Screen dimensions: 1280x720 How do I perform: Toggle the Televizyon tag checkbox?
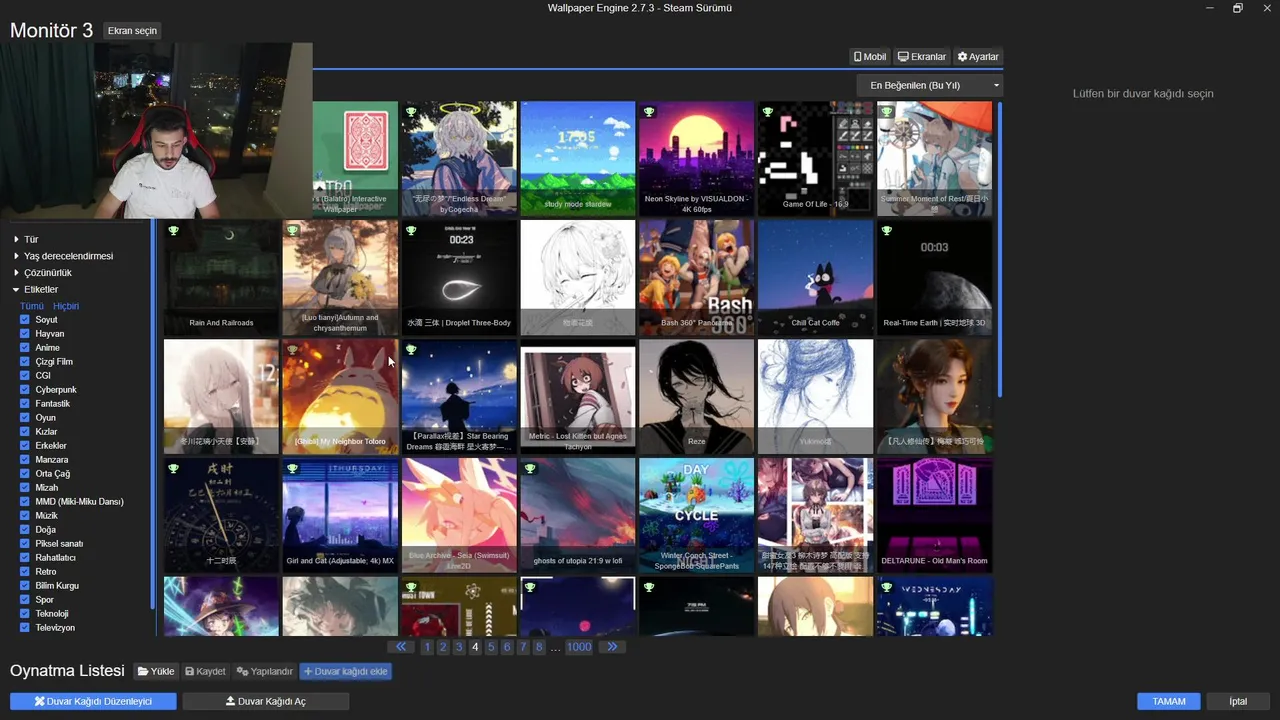[x=25, y=628]
